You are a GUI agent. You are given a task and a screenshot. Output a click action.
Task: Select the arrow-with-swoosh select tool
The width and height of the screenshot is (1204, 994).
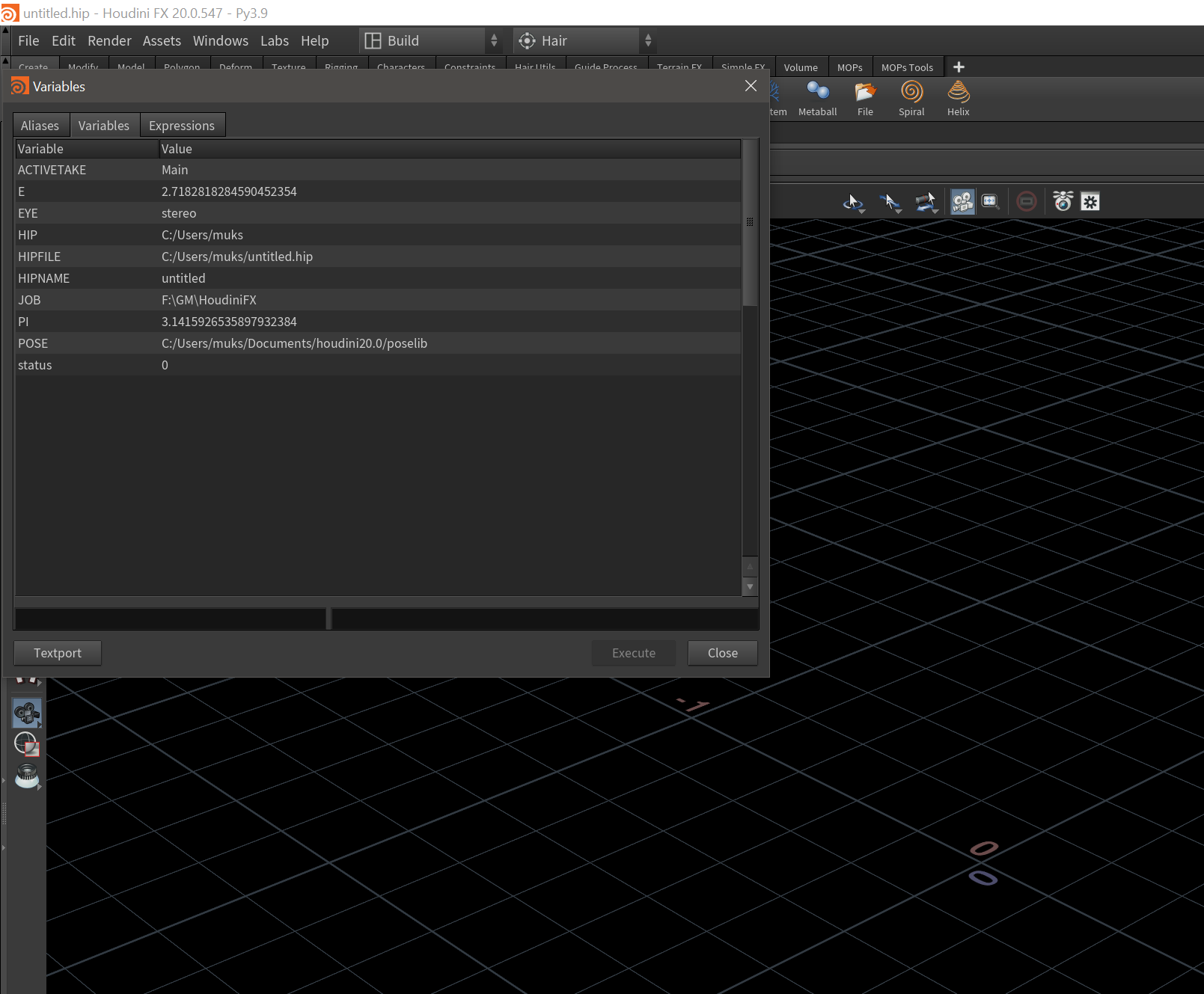pos(890,202)
